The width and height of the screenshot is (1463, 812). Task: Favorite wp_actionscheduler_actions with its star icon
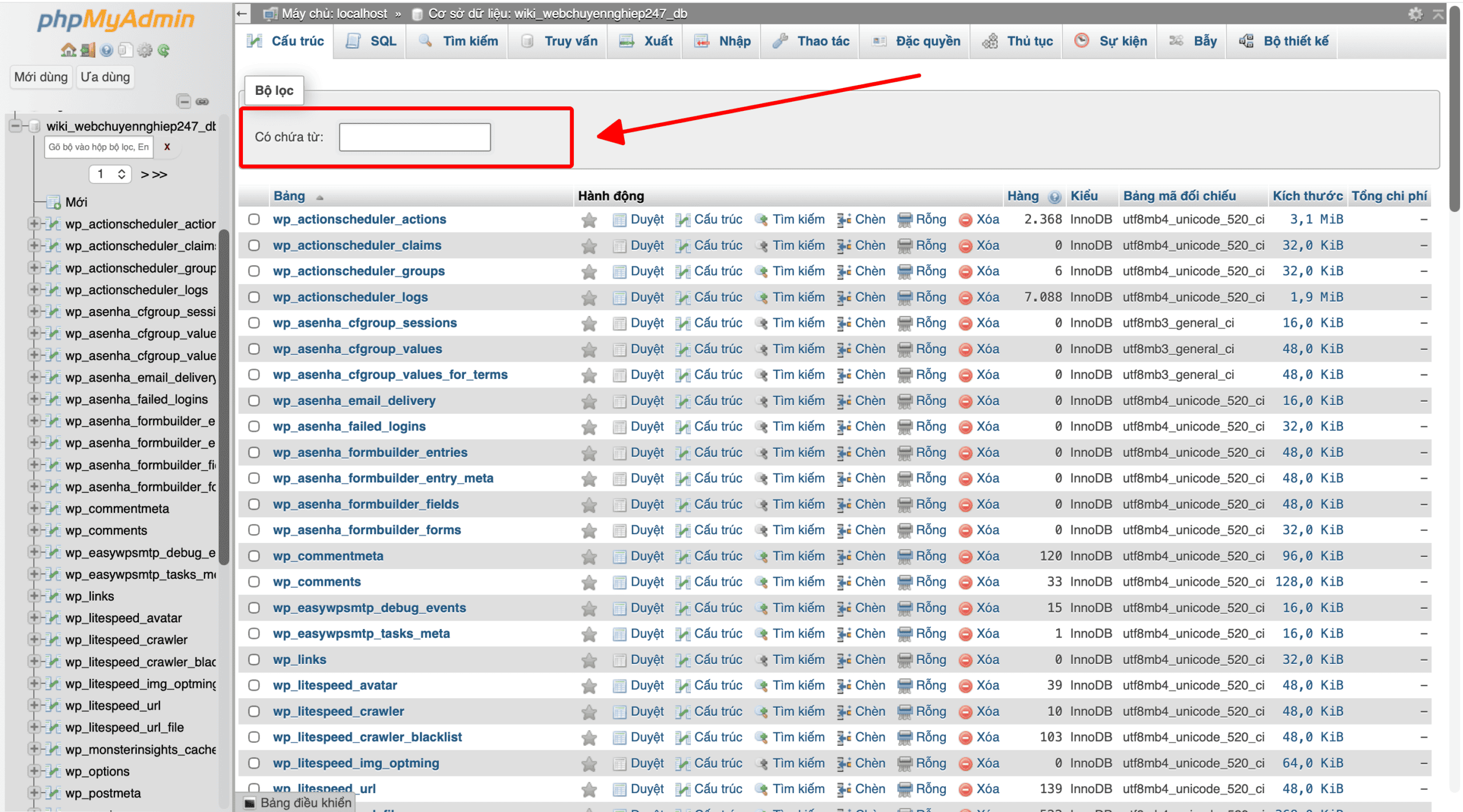click(589, 219)
